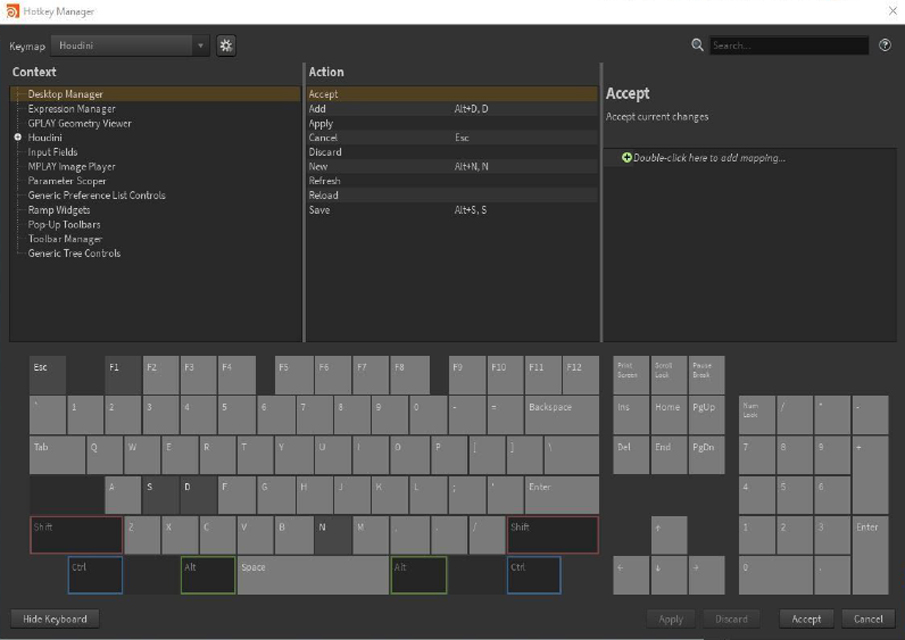Select Expression Manager in Context tree
The image size is (905, 640).
[71, 109]
